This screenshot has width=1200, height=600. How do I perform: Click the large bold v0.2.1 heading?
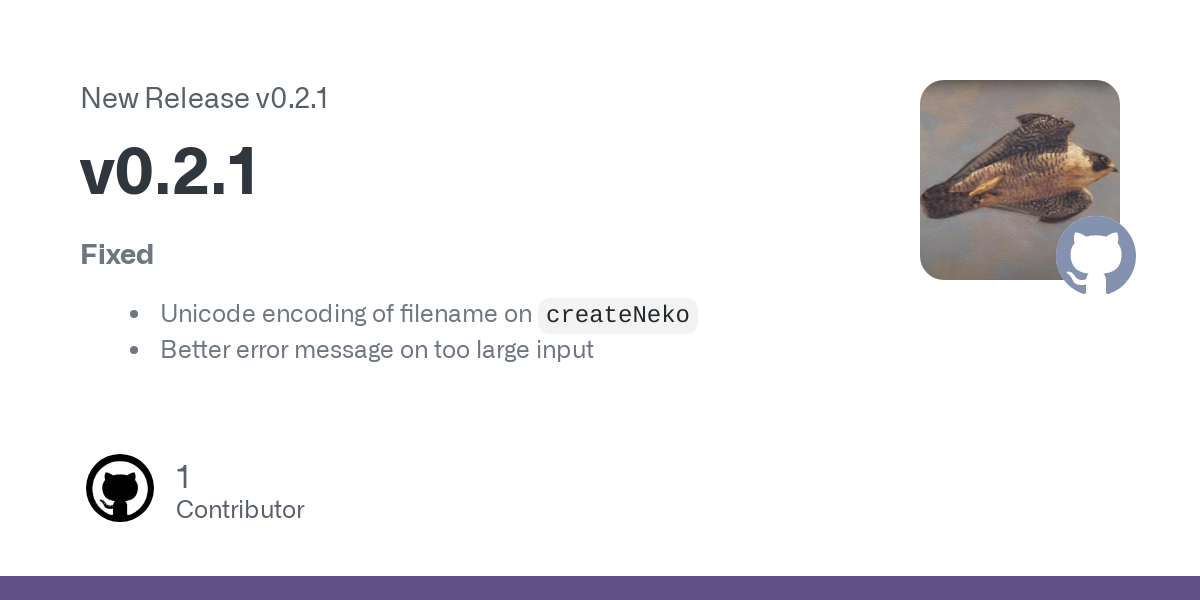tap(169, 172)
